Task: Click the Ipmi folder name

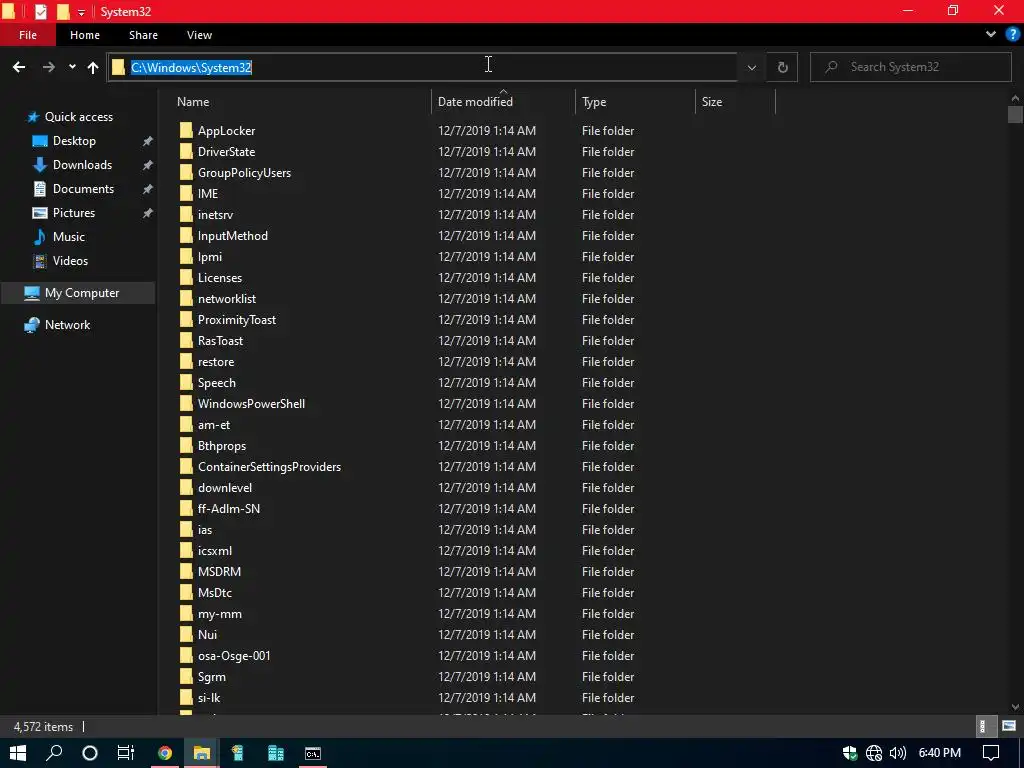Action: pos(210,257)
